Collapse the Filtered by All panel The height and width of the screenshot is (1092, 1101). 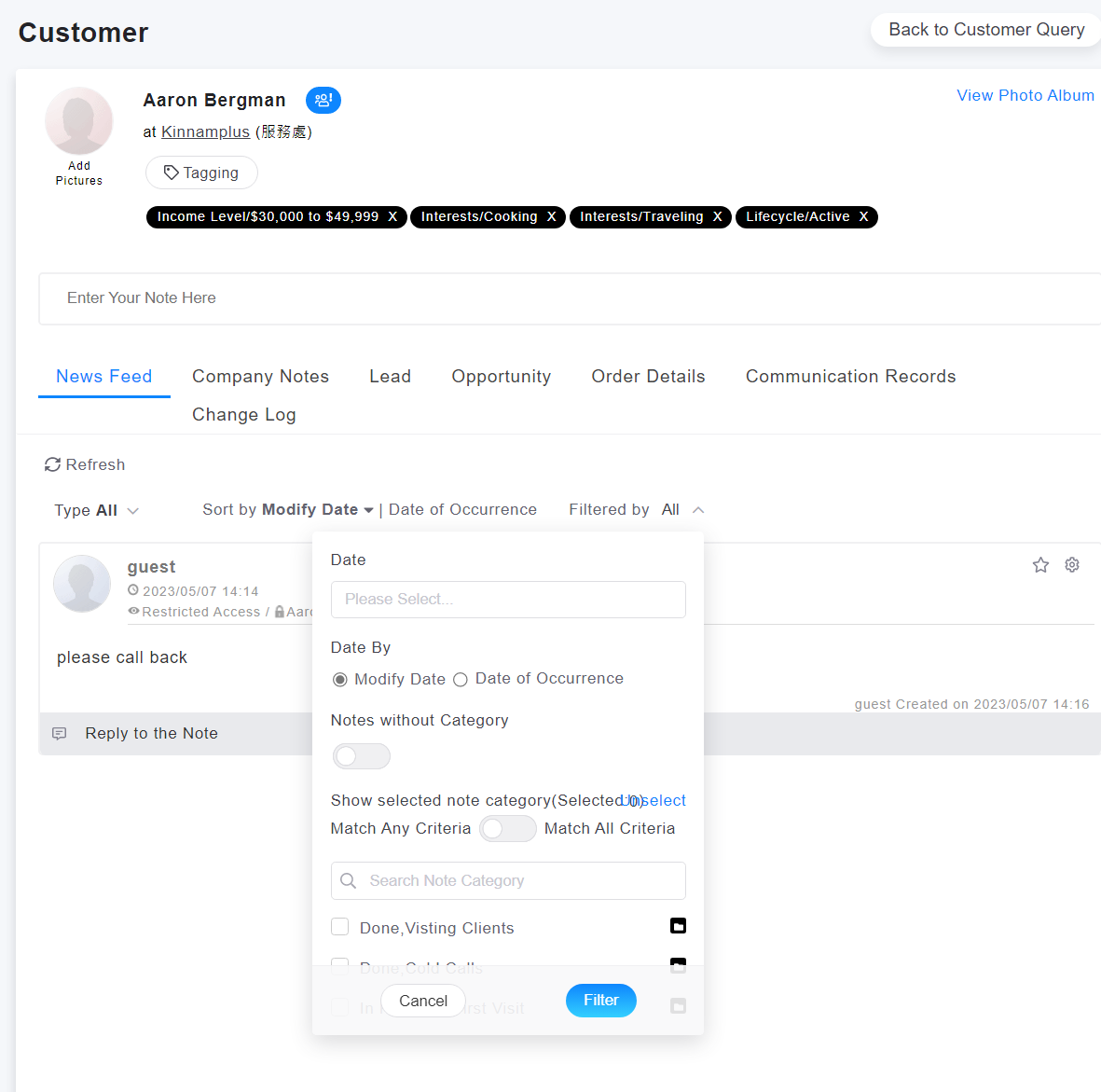(697, 510)
